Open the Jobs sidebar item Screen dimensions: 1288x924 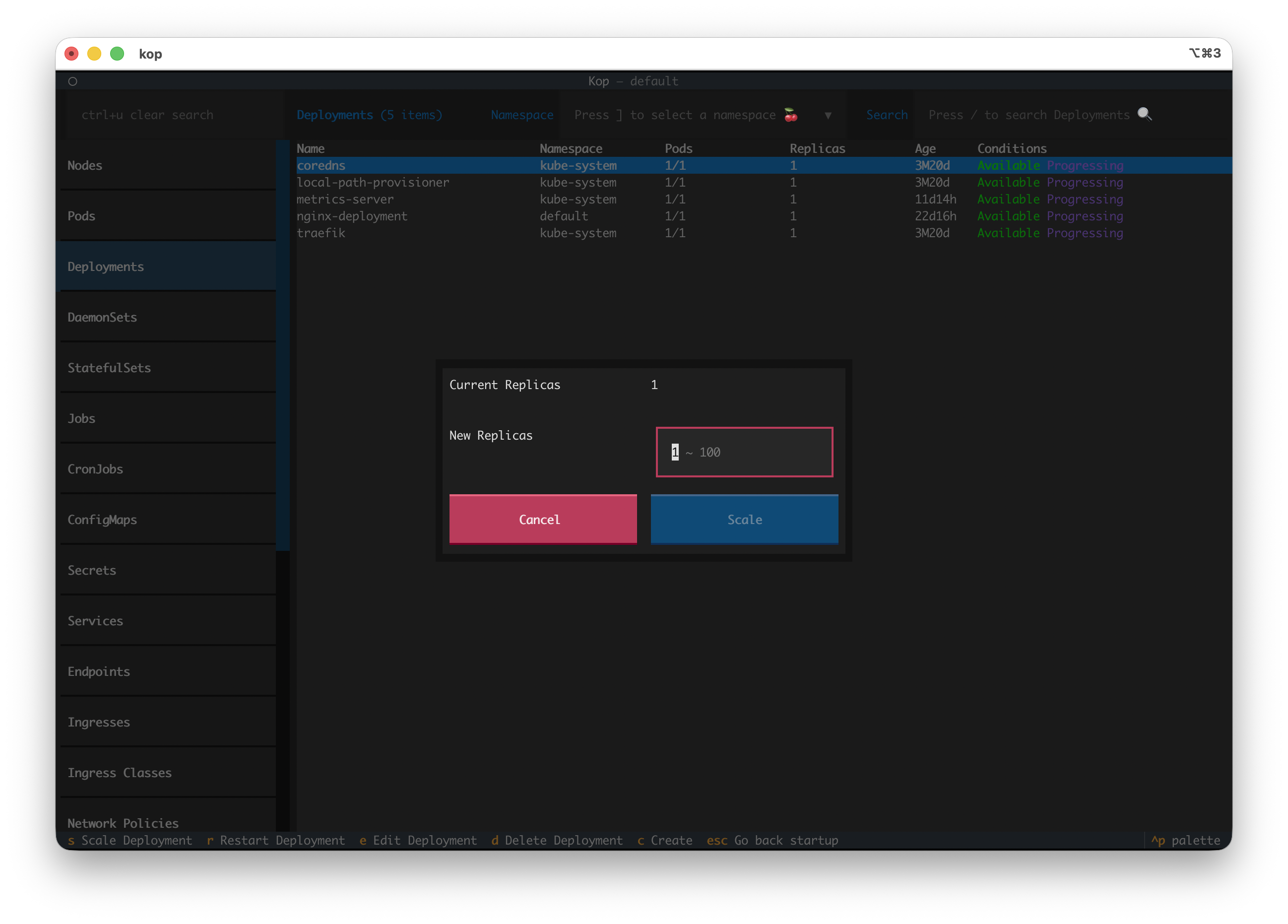click(168, 418)
